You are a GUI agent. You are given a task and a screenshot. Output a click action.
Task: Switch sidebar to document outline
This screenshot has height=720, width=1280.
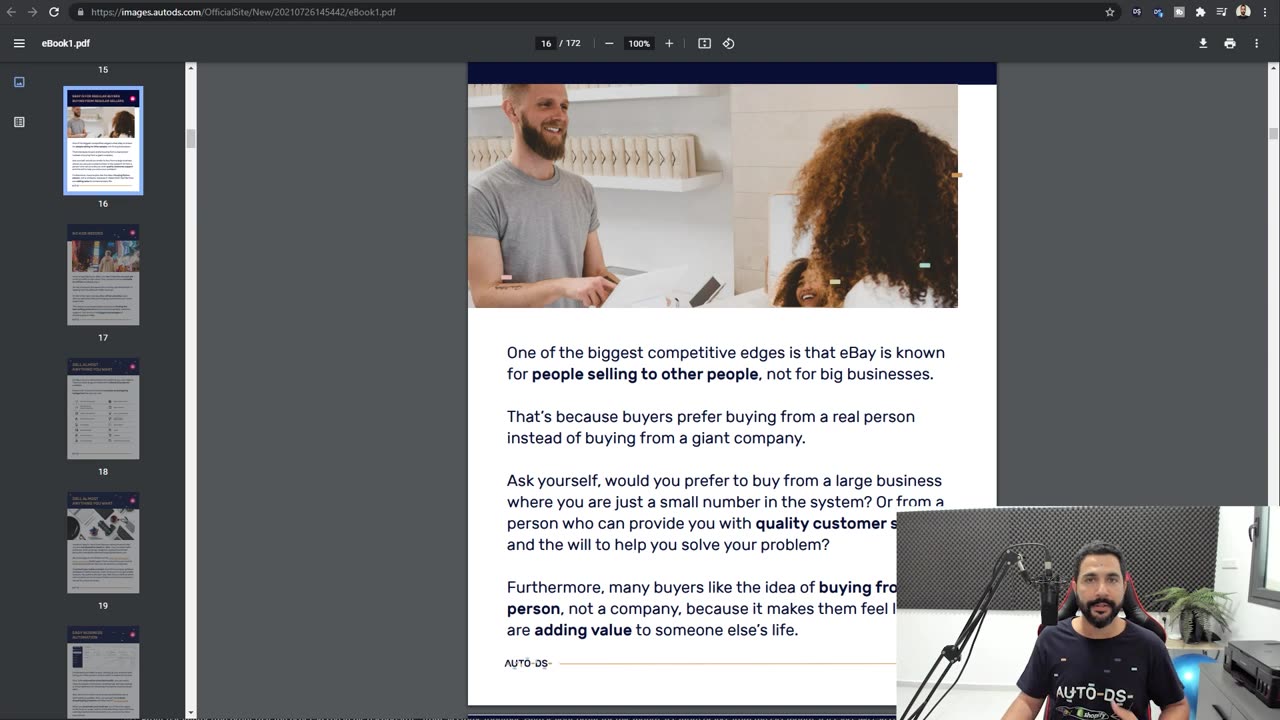click(x=19, y=122)
